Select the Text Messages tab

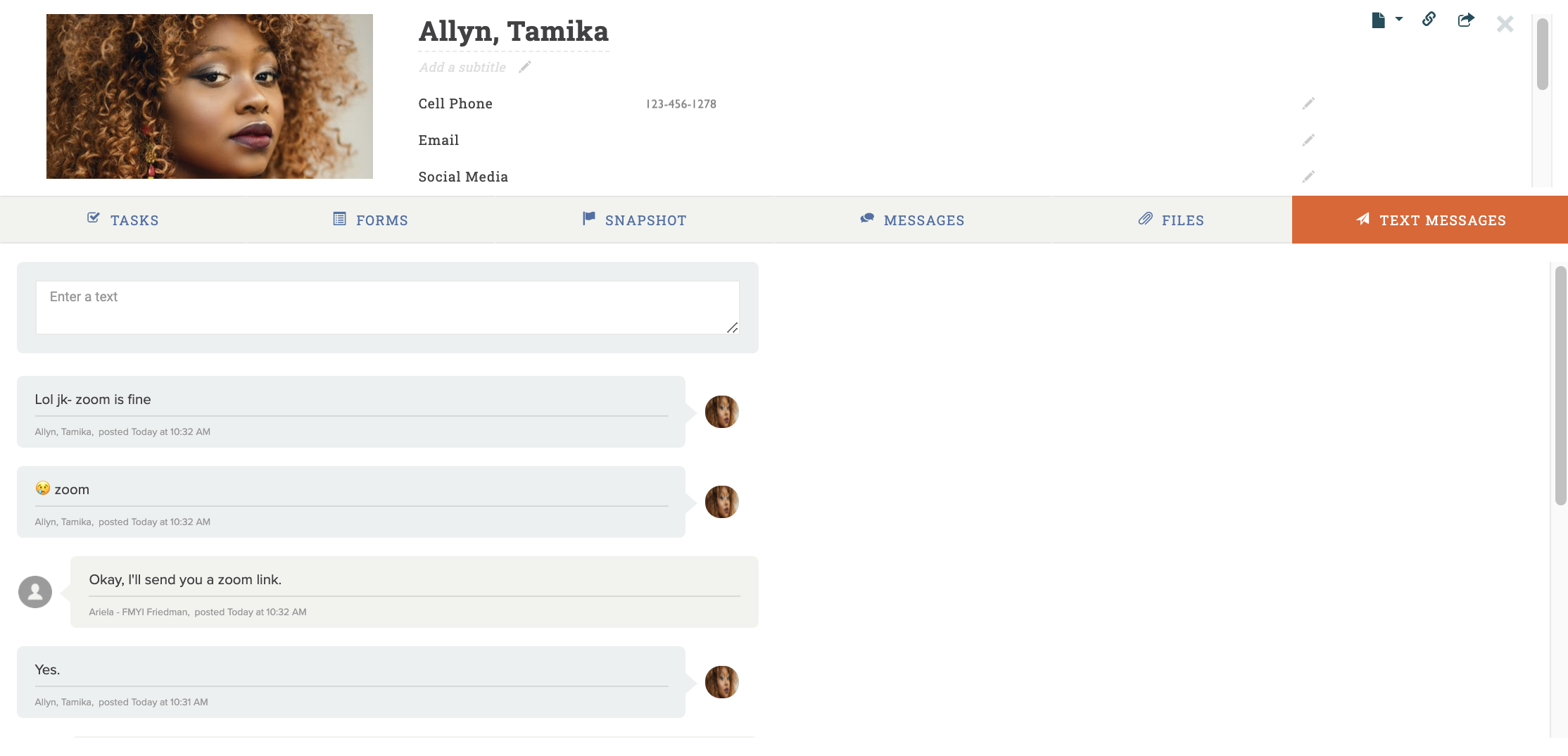pyautogui.click(x=1430, y=220)
